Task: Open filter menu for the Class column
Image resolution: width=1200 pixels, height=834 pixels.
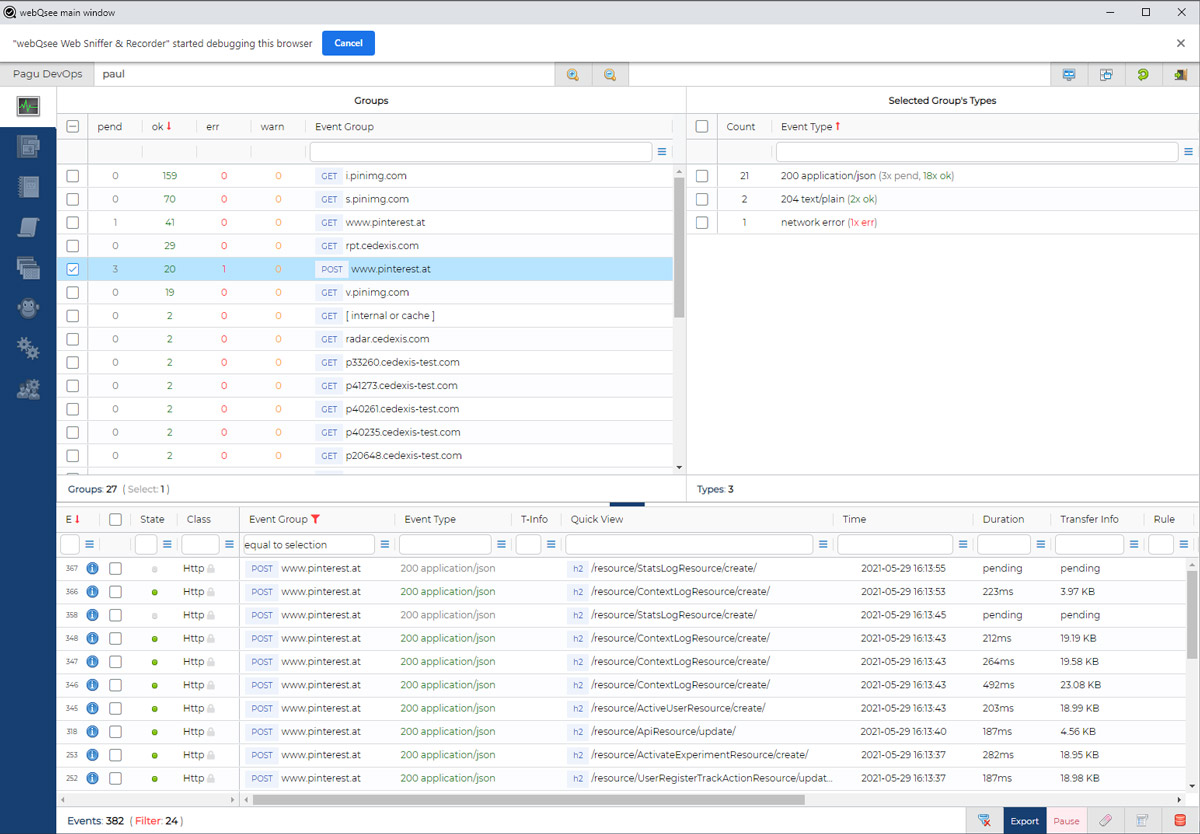Action: [x=229, y=545]
